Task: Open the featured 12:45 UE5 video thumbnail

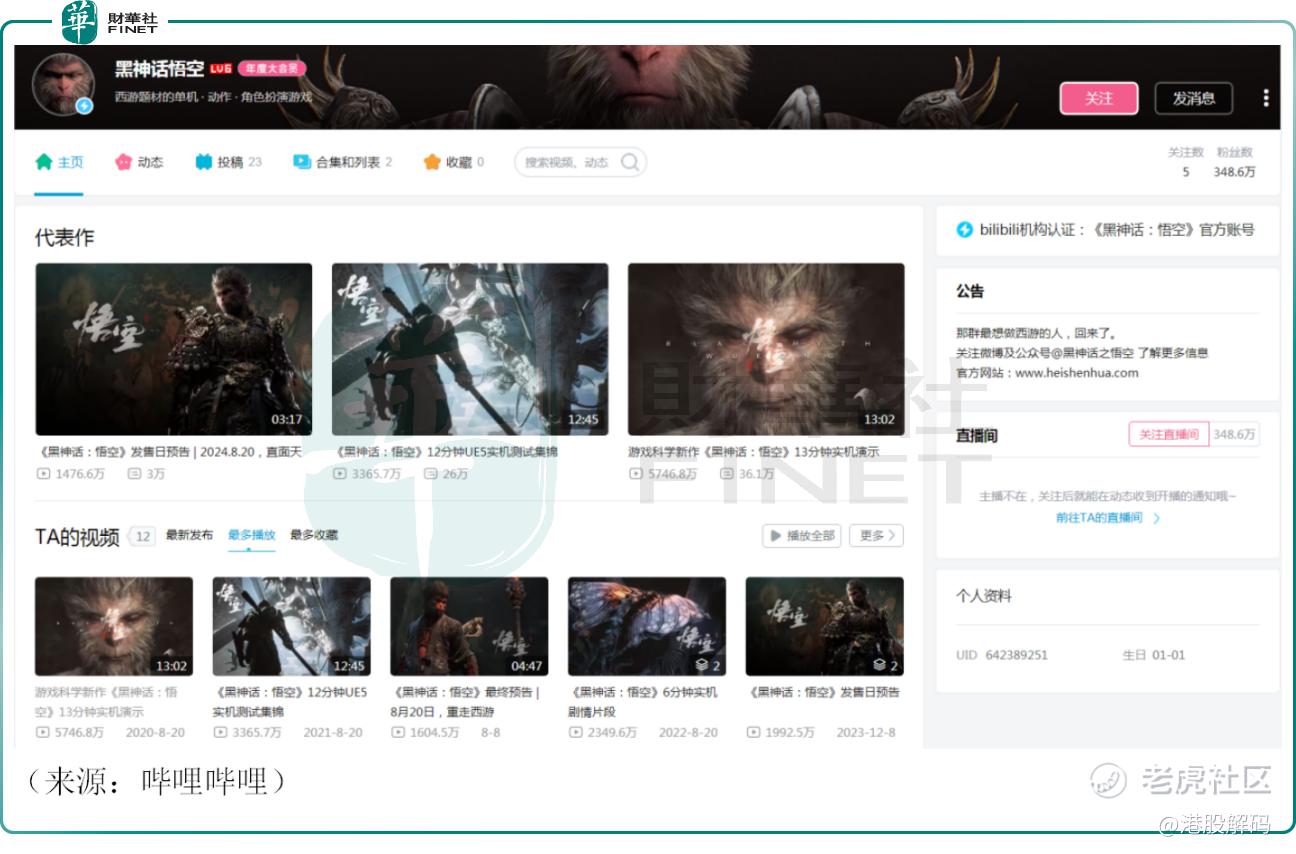Action: click(470, 349)
